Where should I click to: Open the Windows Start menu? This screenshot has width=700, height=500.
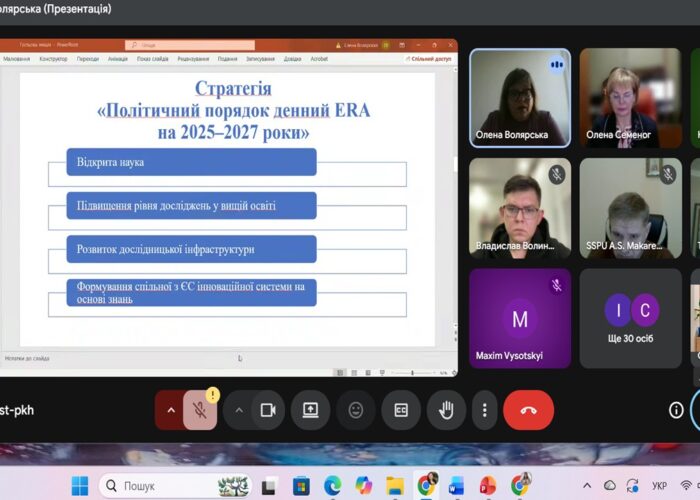[x=79, y=486]
